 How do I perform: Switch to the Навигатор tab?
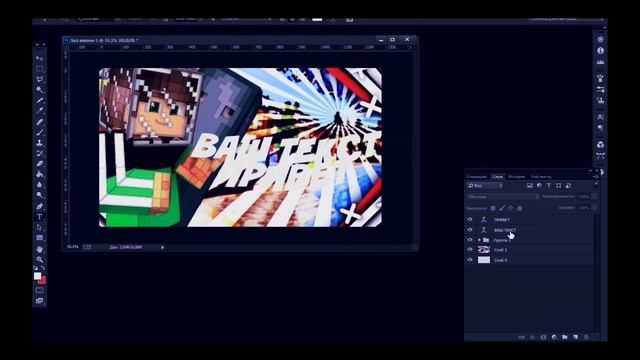coord(541,177)
